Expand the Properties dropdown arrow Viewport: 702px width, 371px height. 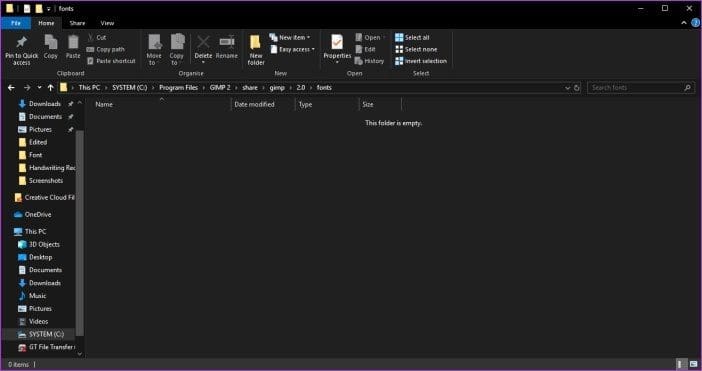[x=337, y=63]
